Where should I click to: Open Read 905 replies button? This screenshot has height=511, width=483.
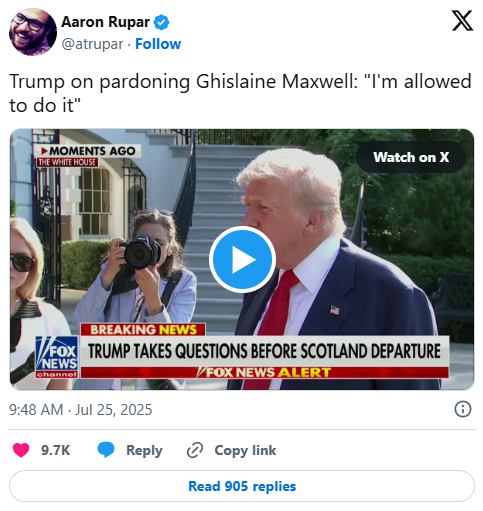pyautogui.click(x=242, y=486)
